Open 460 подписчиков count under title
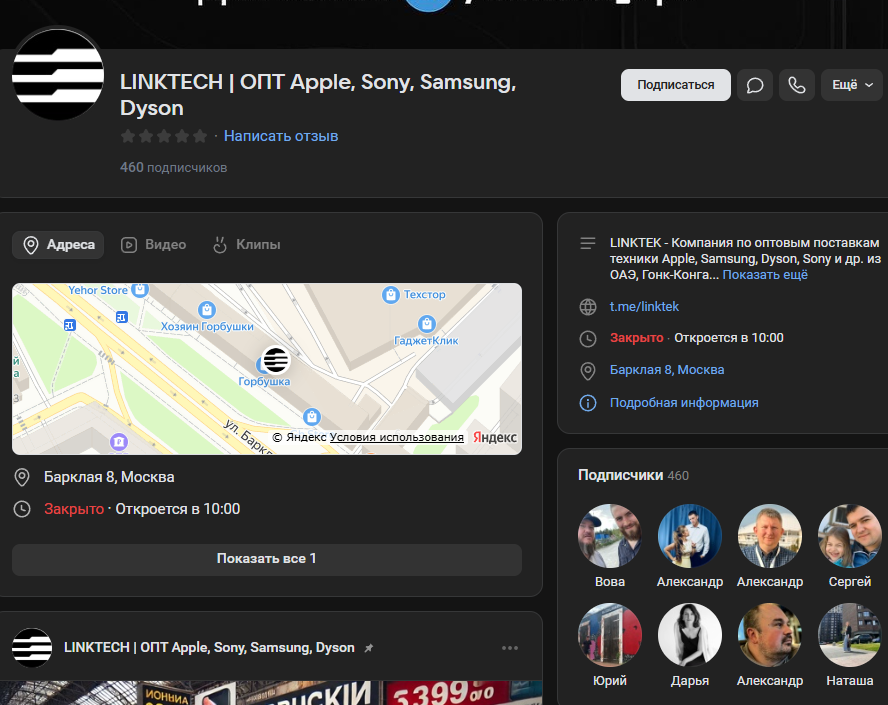The height and width of the screenshot is (705, 888). click(x=173, y=168)
